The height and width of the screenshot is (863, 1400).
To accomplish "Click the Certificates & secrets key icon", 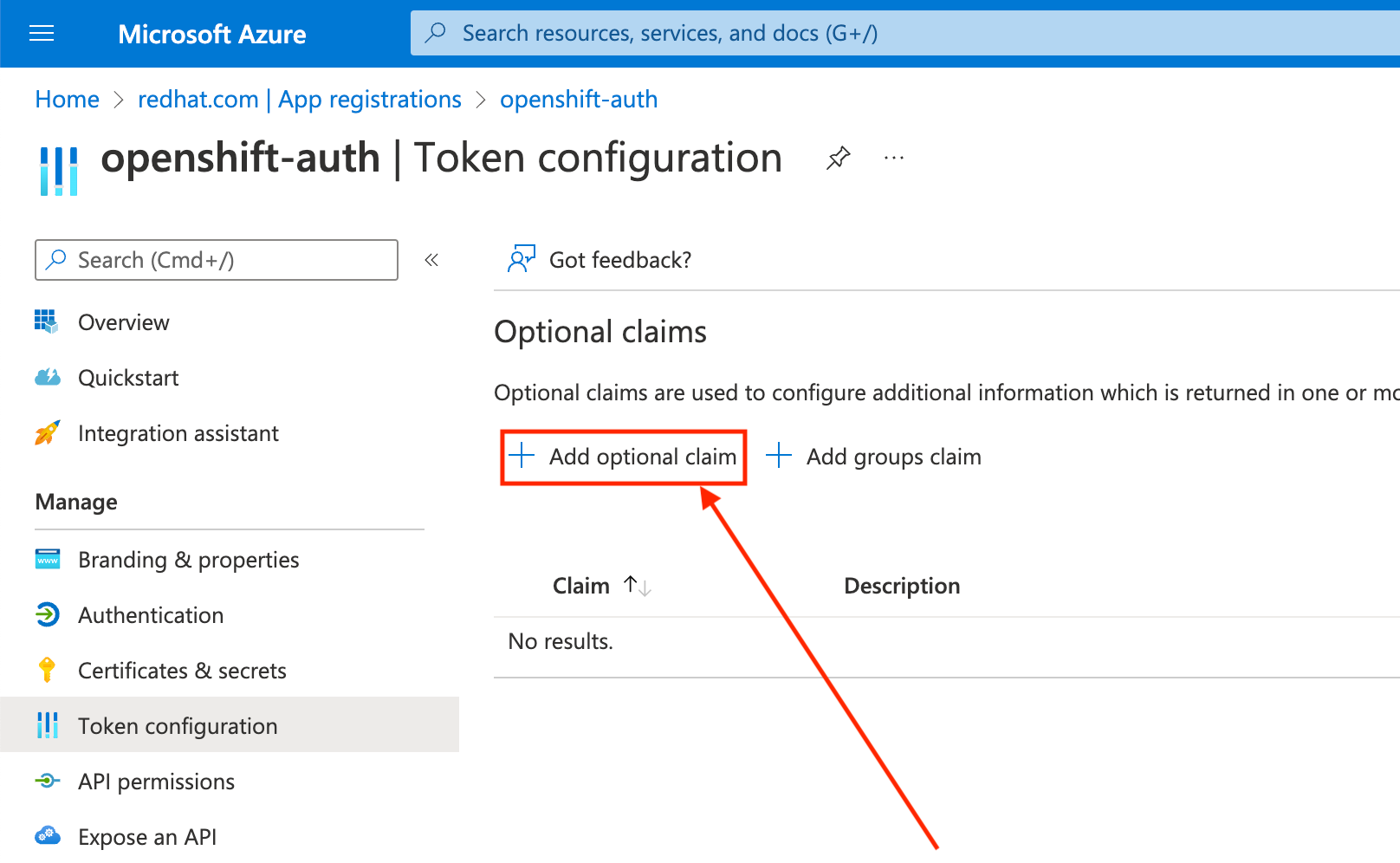I will point(47,670).
